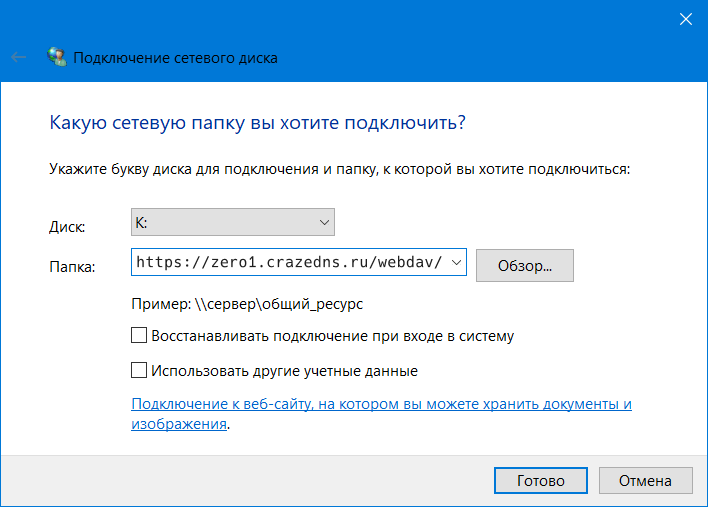
Task: Click the network drive icon in the title bar
Action: [x=57, y=58]
